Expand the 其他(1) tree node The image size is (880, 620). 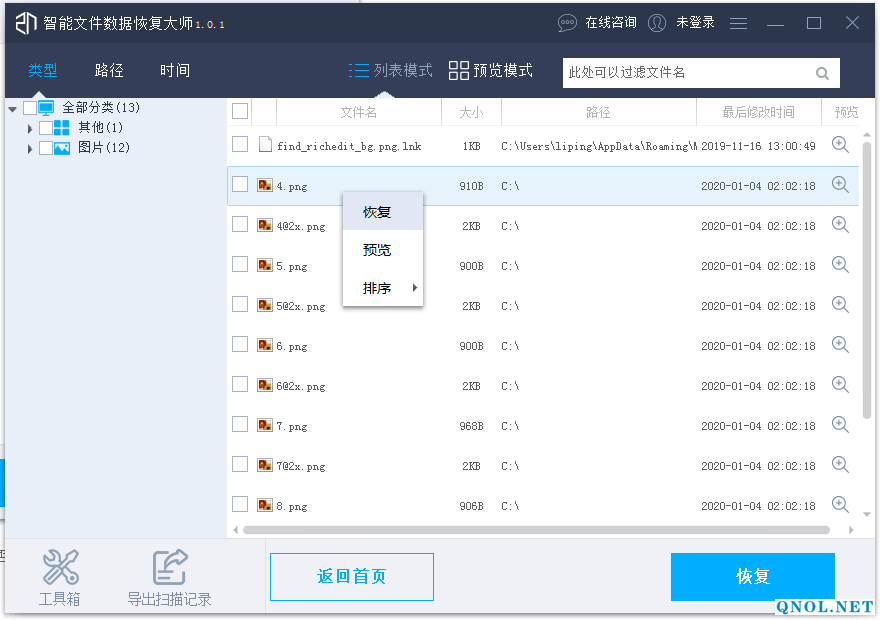point(29,129)
